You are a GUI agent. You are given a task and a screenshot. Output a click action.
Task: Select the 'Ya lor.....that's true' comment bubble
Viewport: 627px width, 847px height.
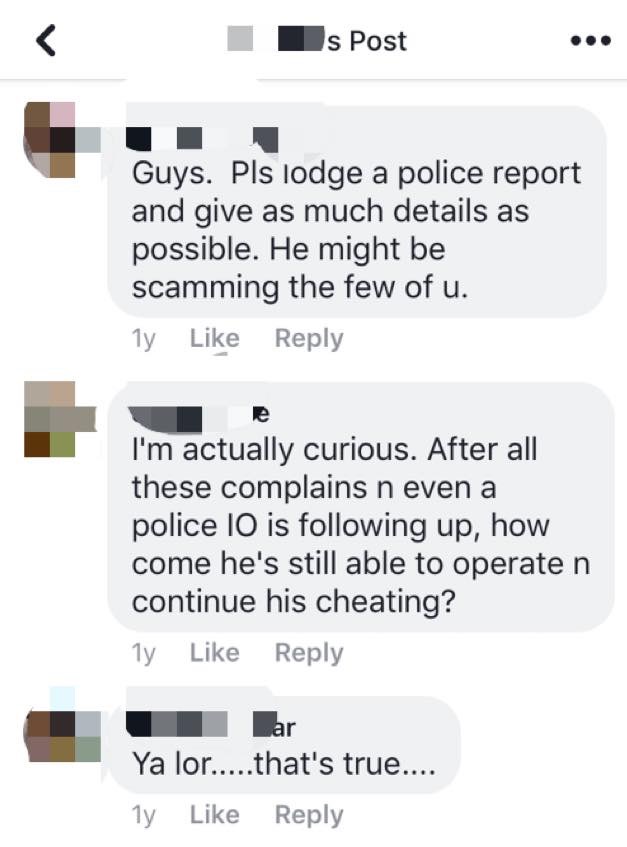click(284, 745)
